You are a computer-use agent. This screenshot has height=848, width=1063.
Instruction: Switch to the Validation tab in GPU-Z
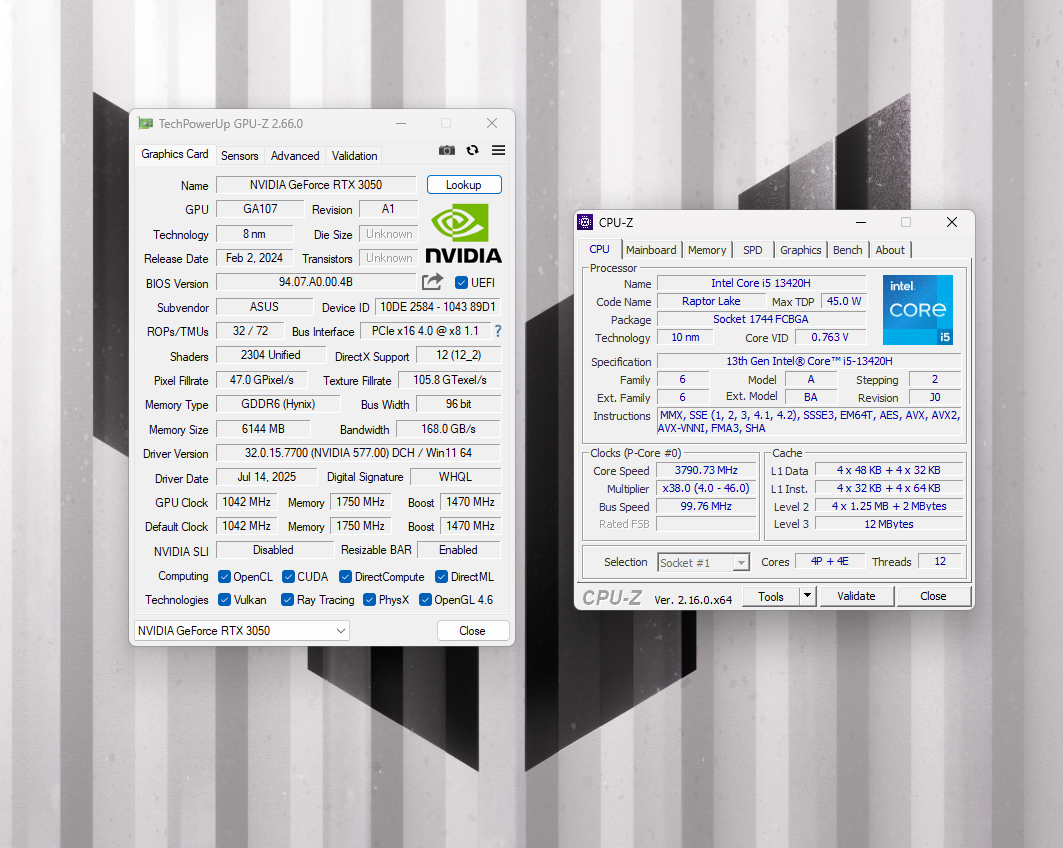click(354, 155)
